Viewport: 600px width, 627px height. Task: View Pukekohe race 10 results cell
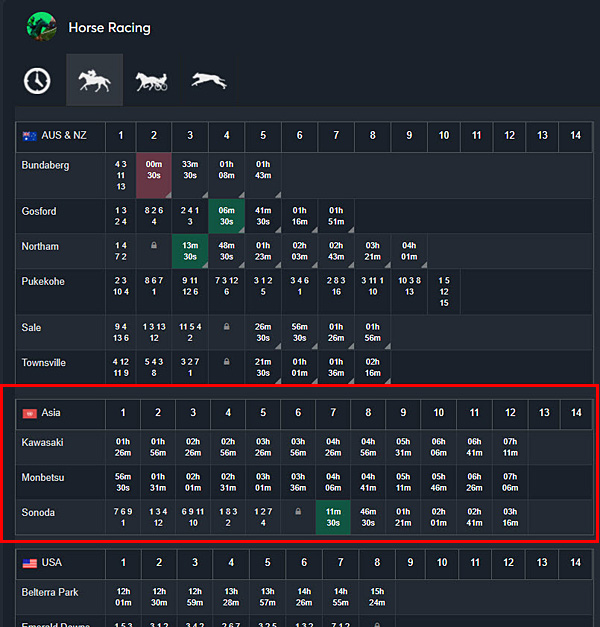pyautogui.click(x=444, y=292)
